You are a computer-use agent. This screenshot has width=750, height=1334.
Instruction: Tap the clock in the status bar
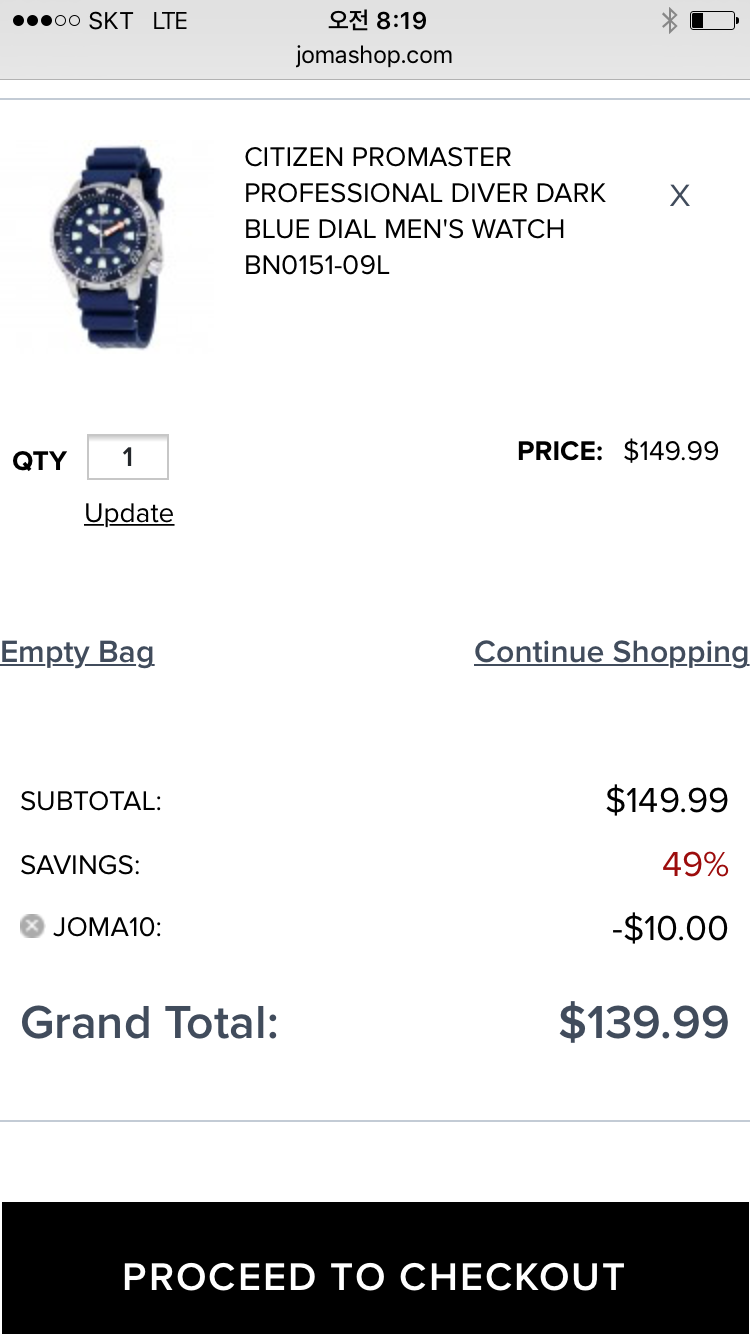(x=377, y=21)
